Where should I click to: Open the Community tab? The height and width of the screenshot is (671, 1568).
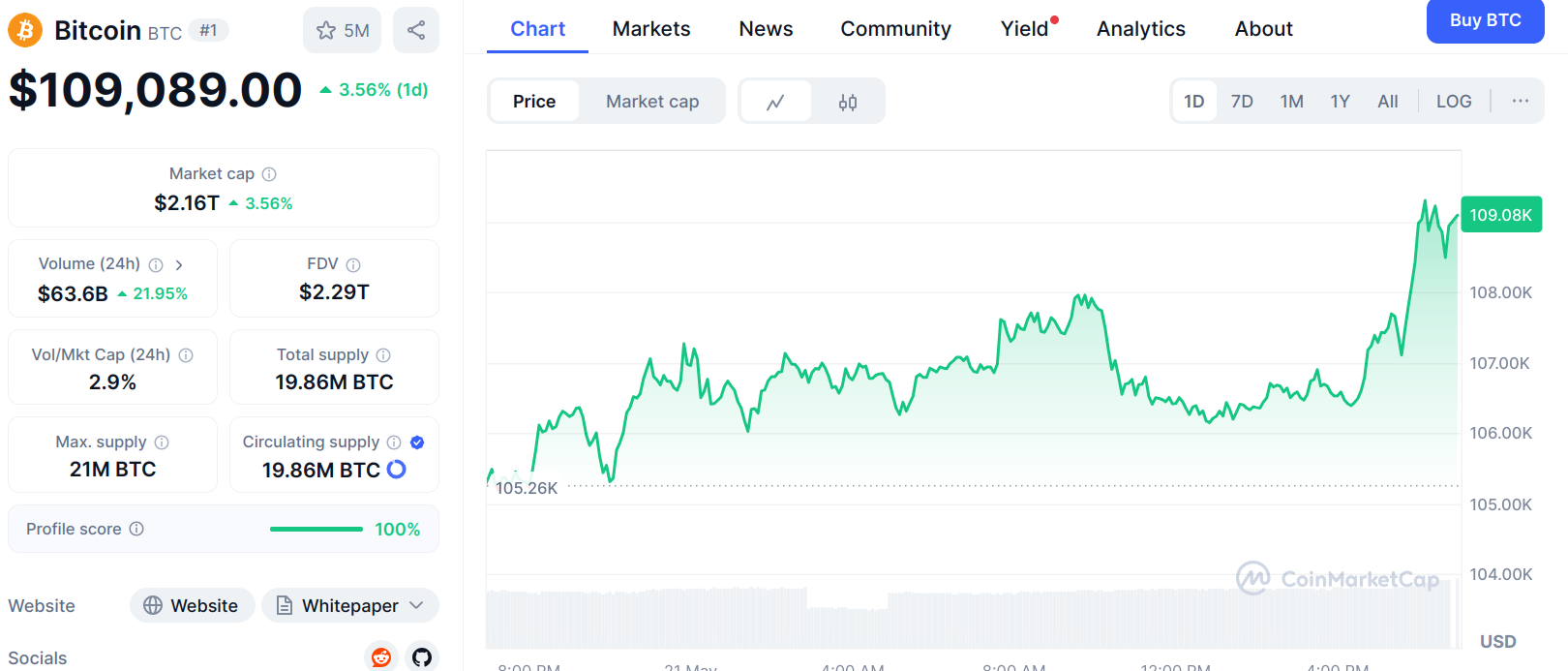pos(895,29)
